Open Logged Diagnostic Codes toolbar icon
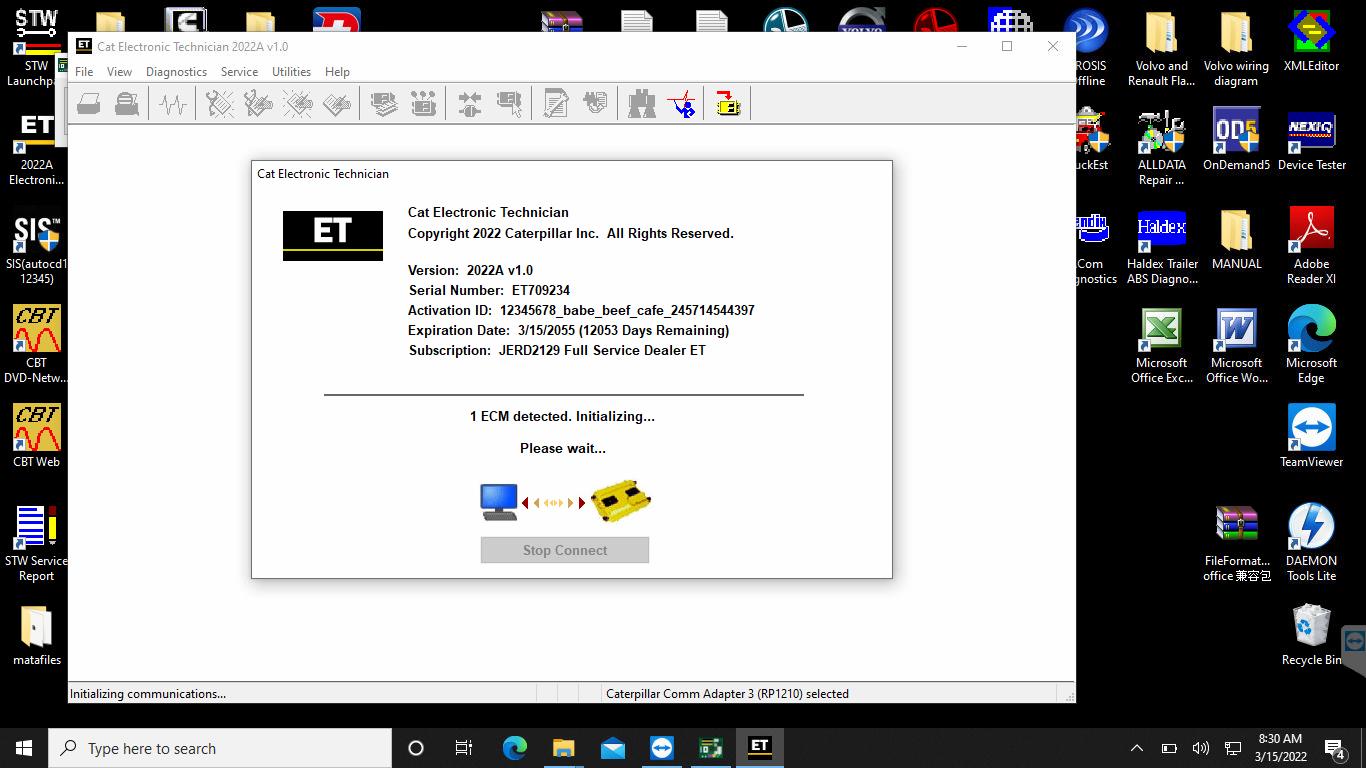 [x=259, y=103]
